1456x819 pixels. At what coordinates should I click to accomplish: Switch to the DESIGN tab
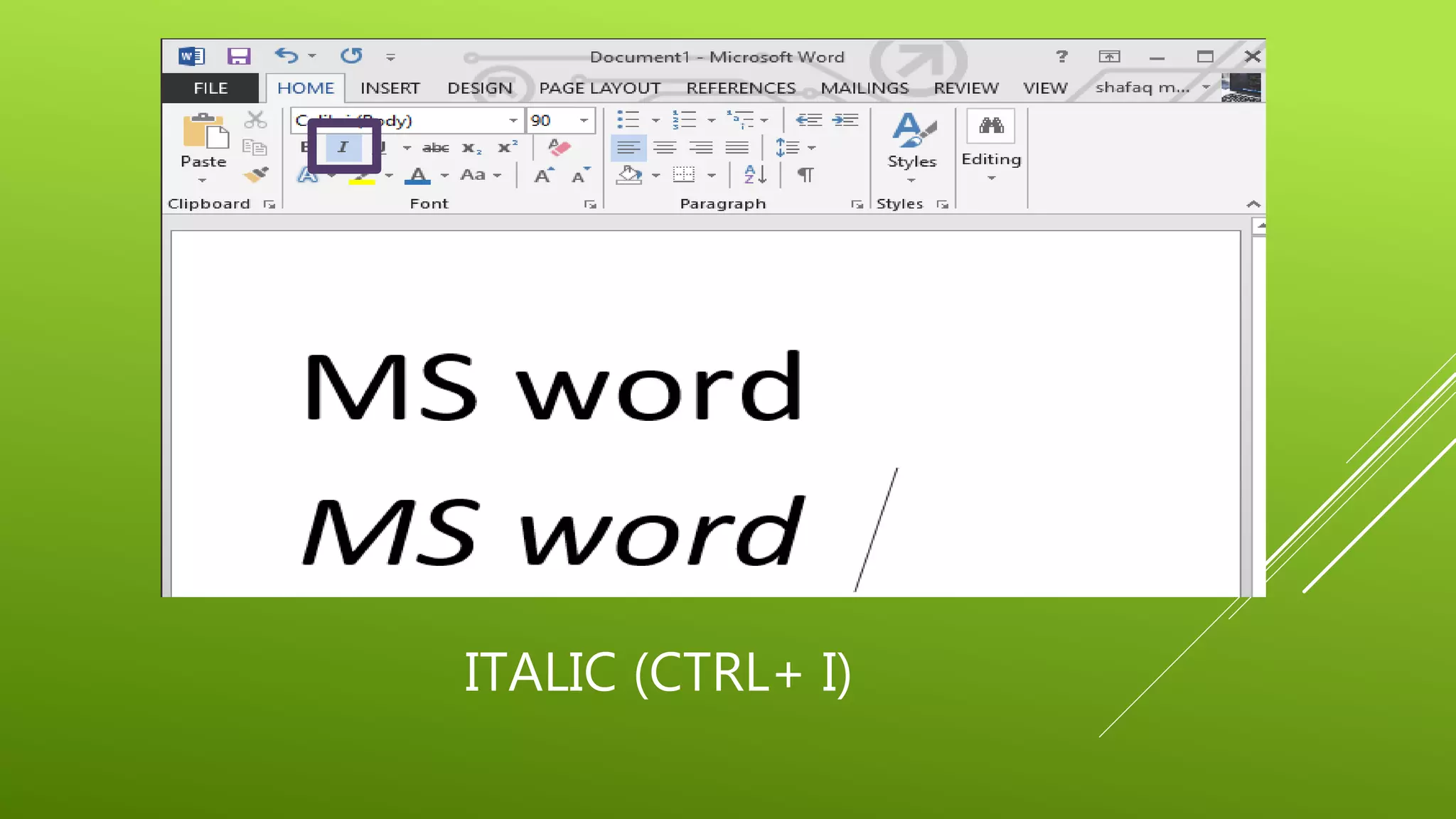pos(480,88)
